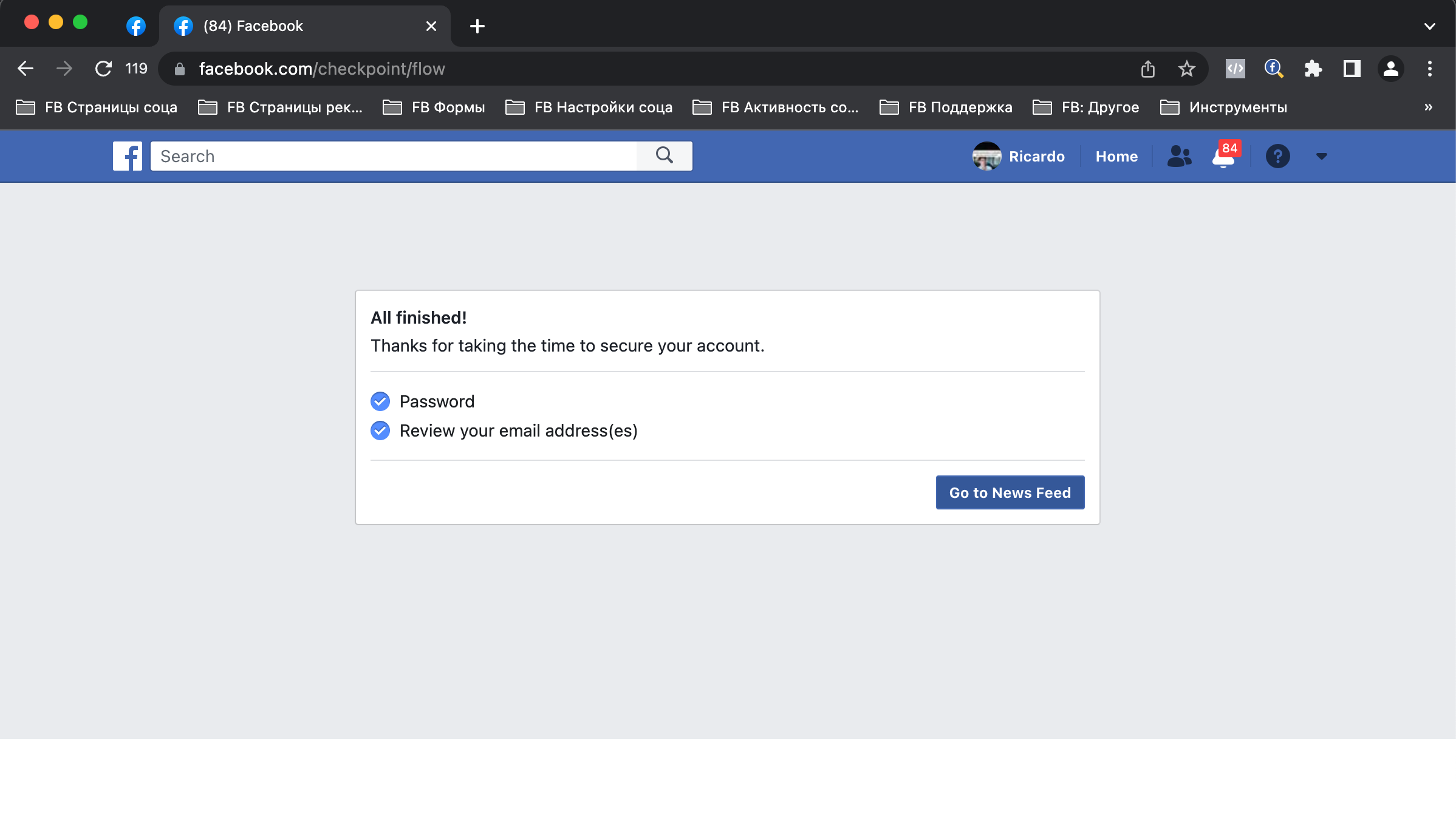Expand the tab search chevron
This screenshot has width=1456, height=827.
[x=1429, y=26]
